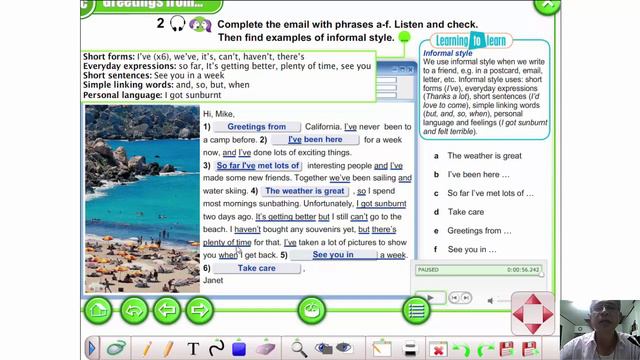Viewport: 640px width, 360px height.
Task: Click the green round center activity button
Action: click(x=311, y=310)
